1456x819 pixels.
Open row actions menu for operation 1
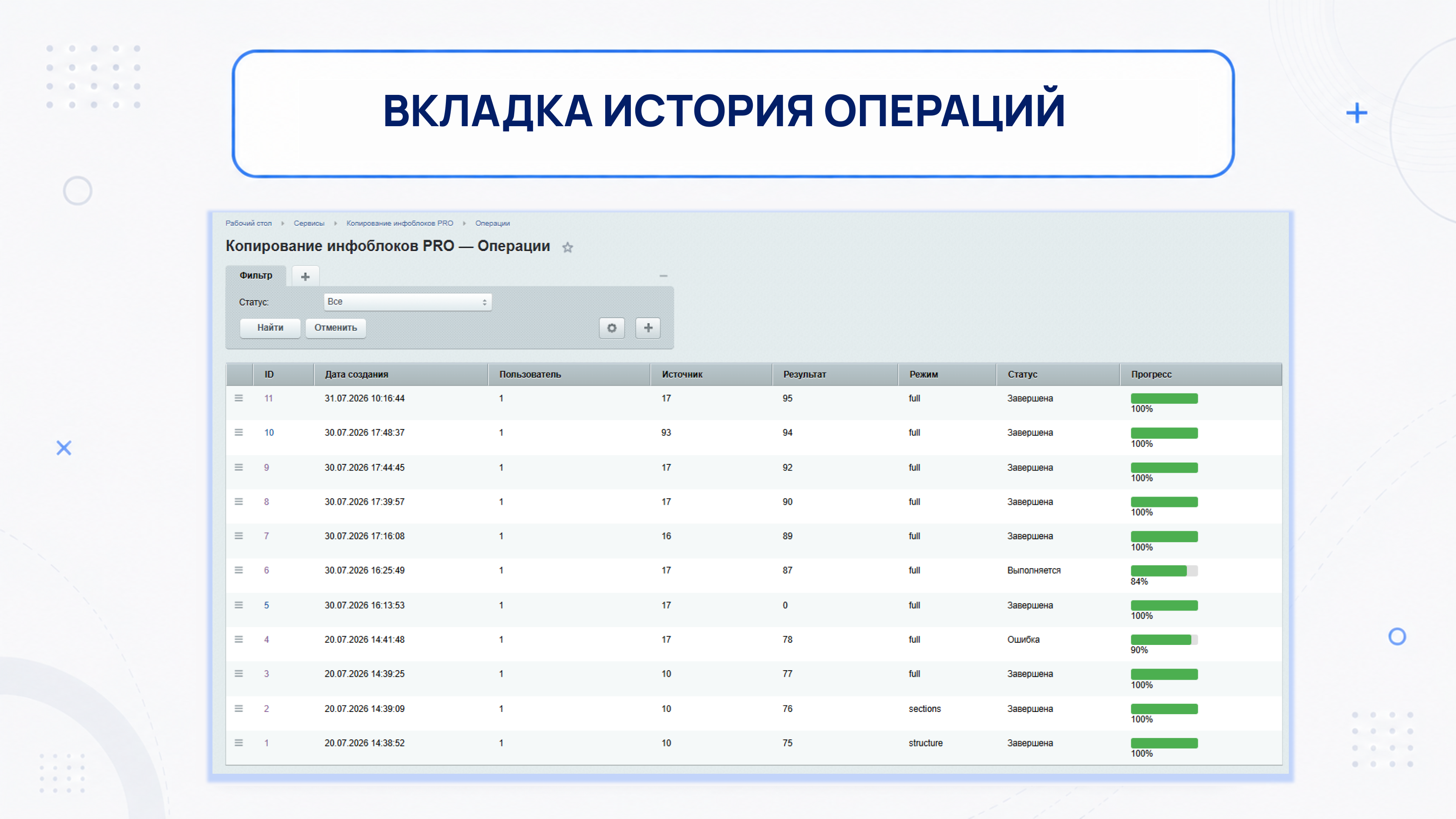pos(239,743)
